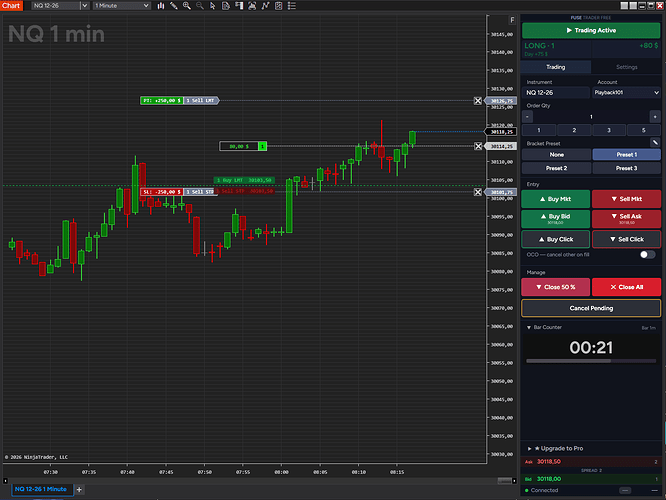Screen dimensions: 666x500
Task: Click the Zoom Out magnifier icon
Action: coord(200,6)
